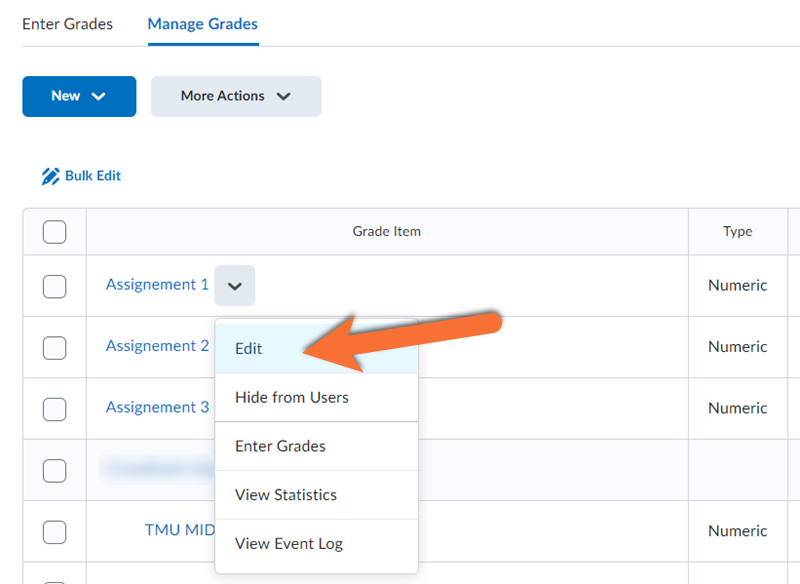Check the blurred category row checkbox
800x584 pixels.
coord(55,470)
